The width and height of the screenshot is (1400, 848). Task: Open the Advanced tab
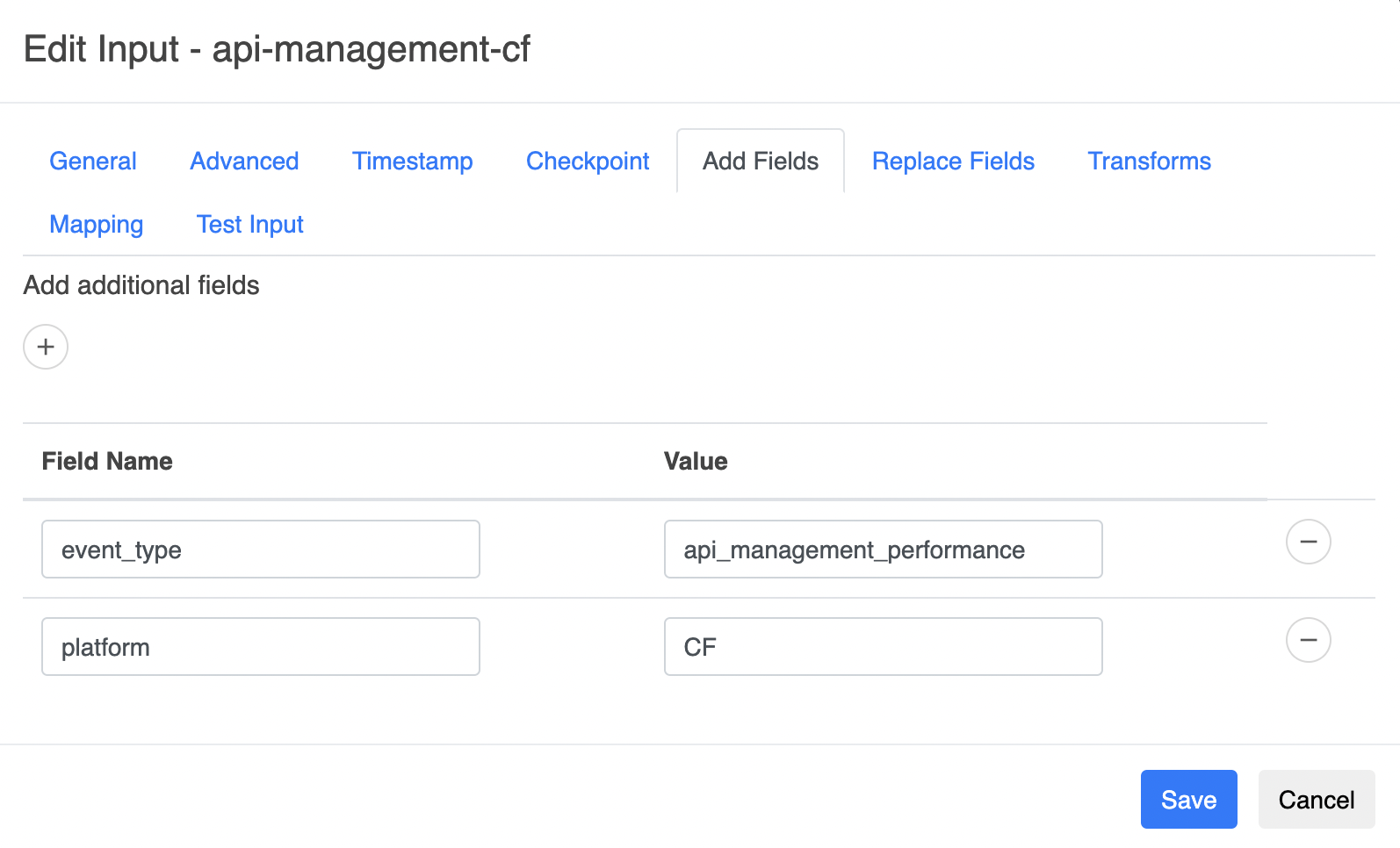pyautogui.click(x=244, y=162)
